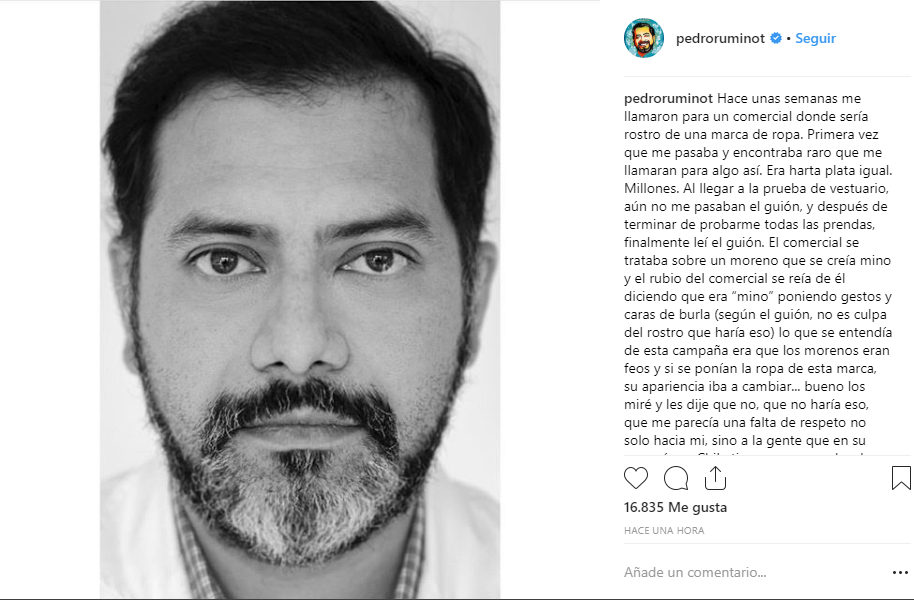
Task: View who liked via 16.835 Me gusta
Action: 675,507
